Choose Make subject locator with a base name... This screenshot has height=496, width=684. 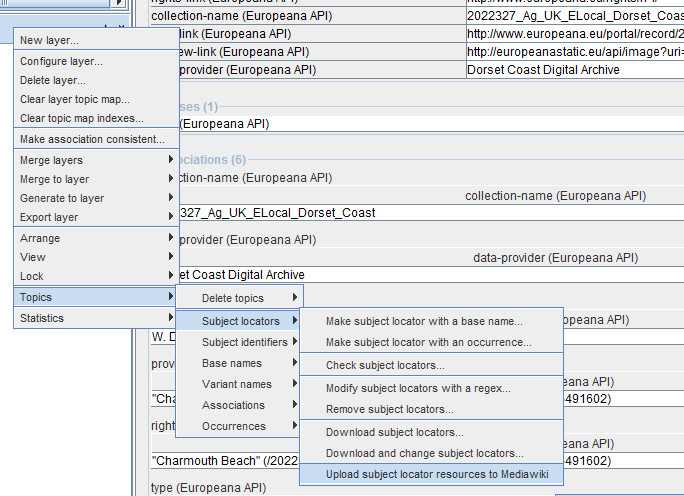coord(431,321)
